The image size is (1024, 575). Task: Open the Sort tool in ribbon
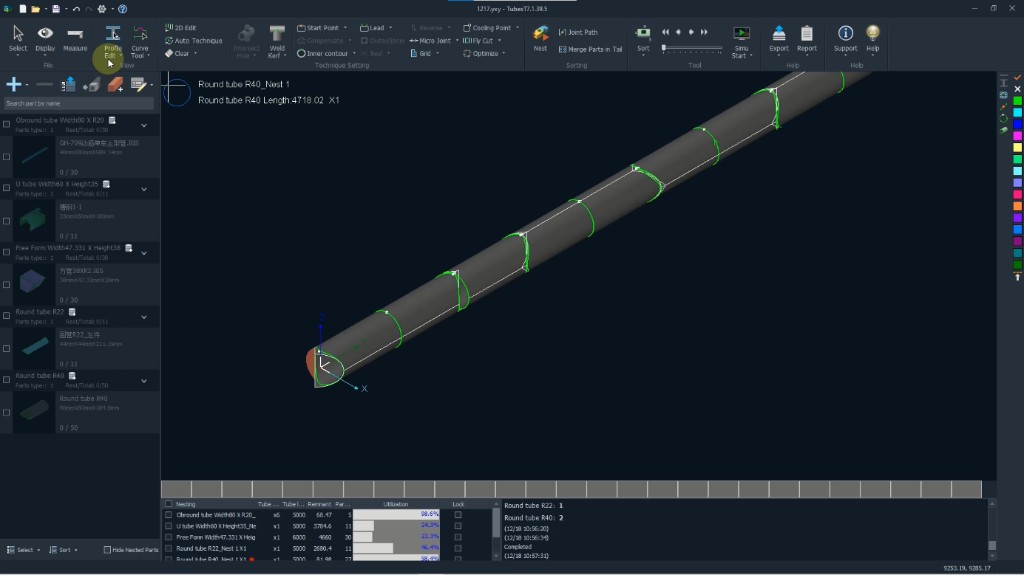643,39
